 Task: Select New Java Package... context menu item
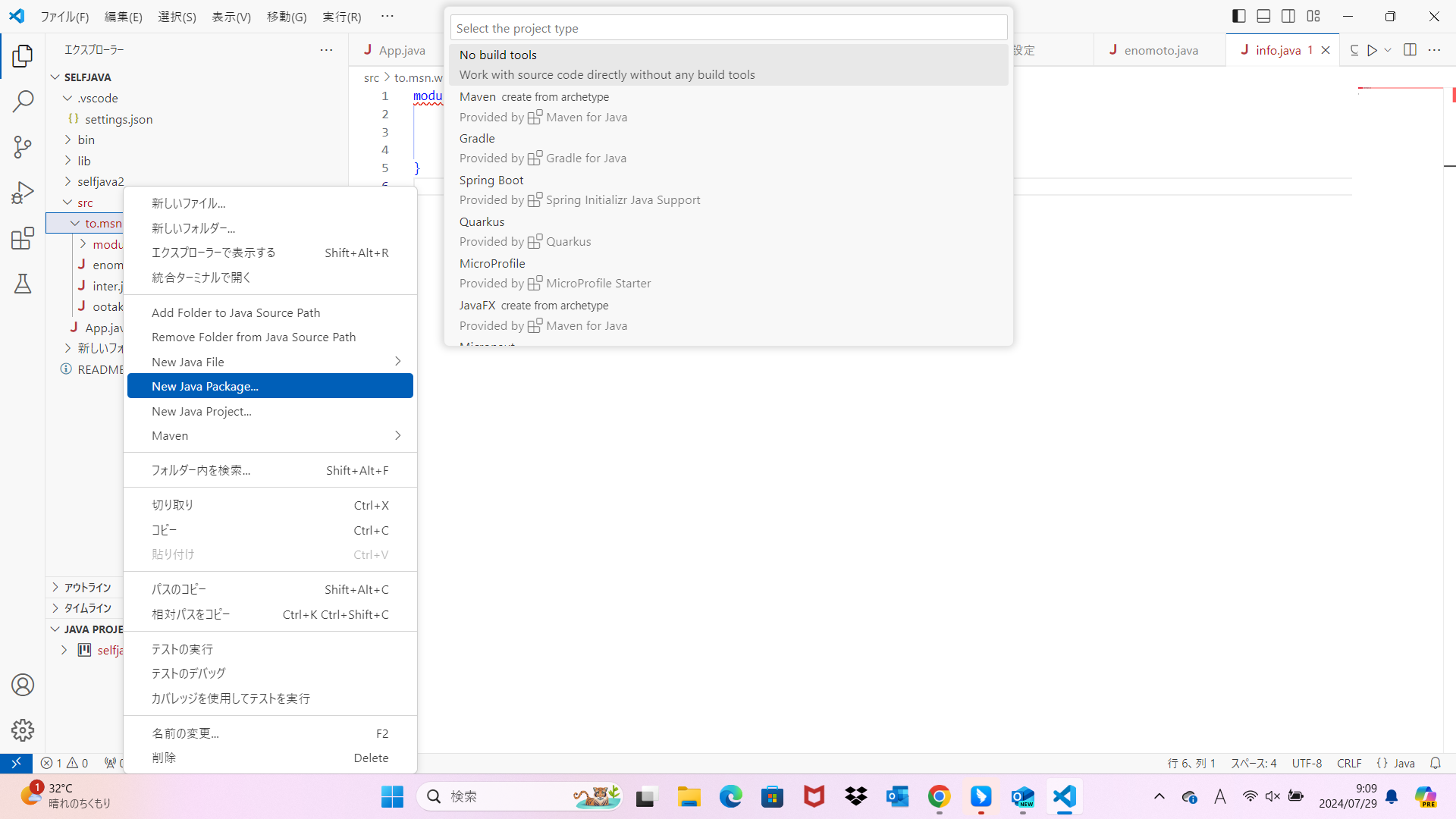(x=270, y=386)
